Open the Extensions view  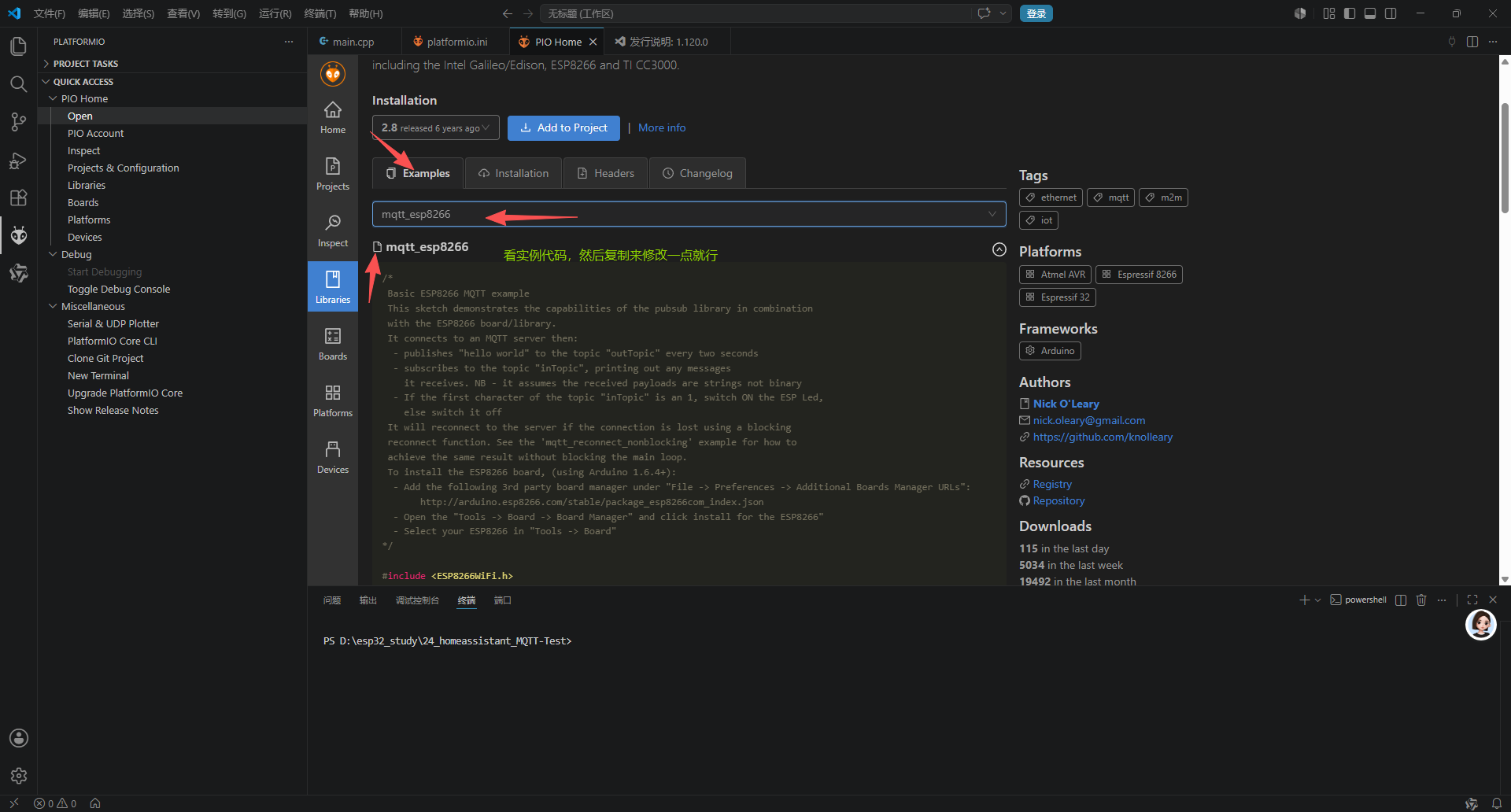click(18, 197)
